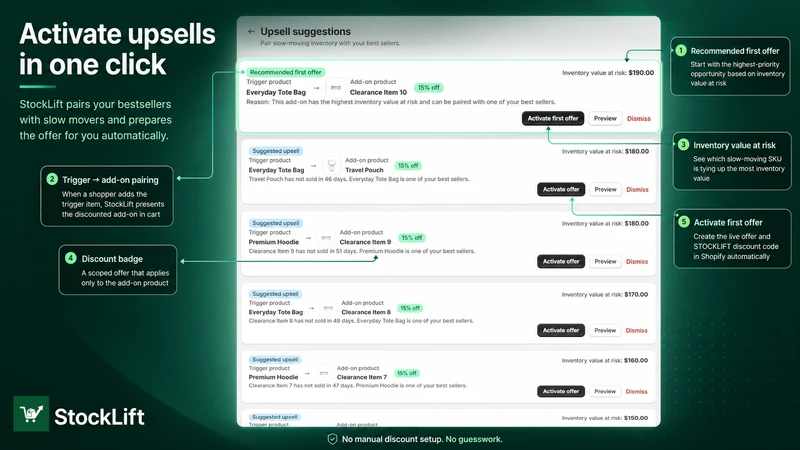Click the shield icon beside No manual discount setup
This screenshot has height=450, width=800.
(x=332, y=439)
